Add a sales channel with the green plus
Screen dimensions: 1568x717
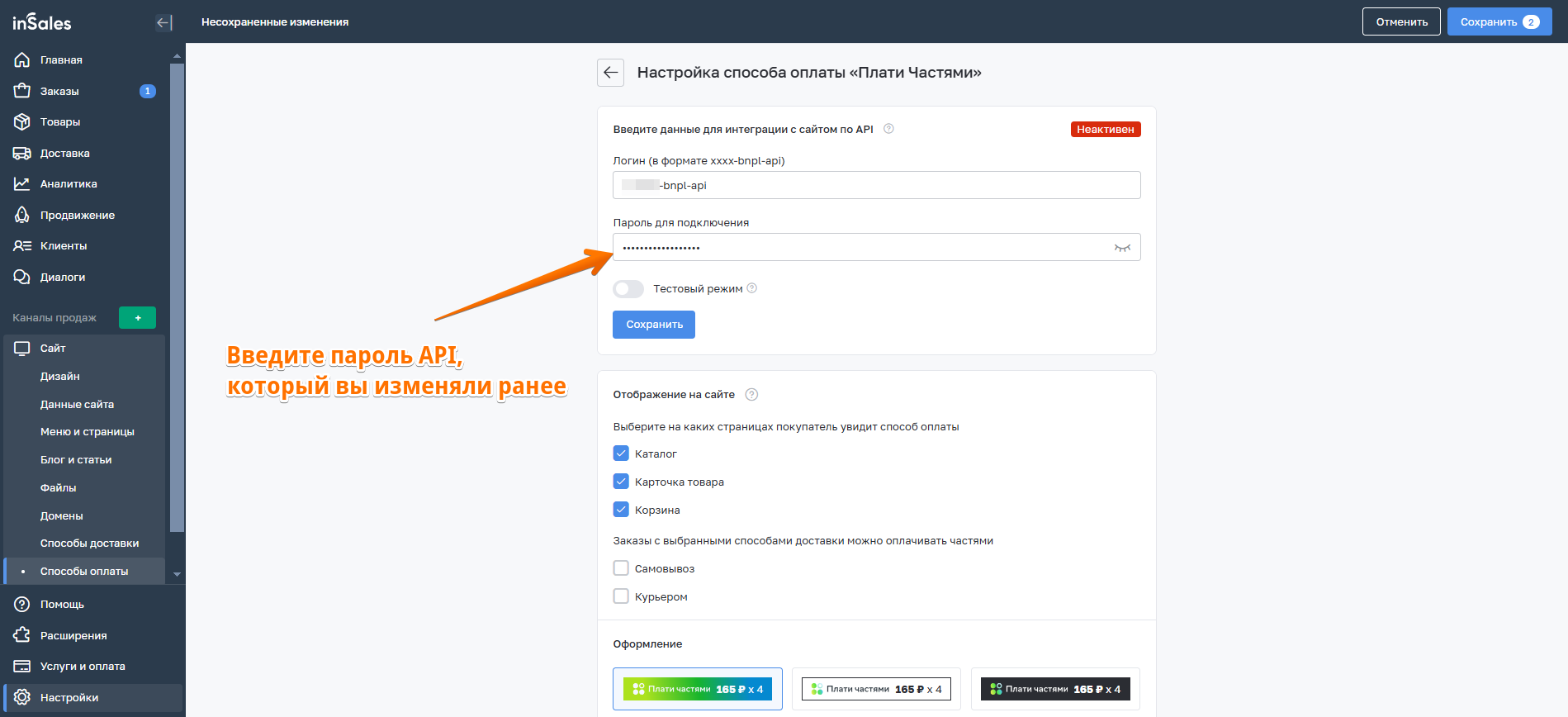(137, 318)
